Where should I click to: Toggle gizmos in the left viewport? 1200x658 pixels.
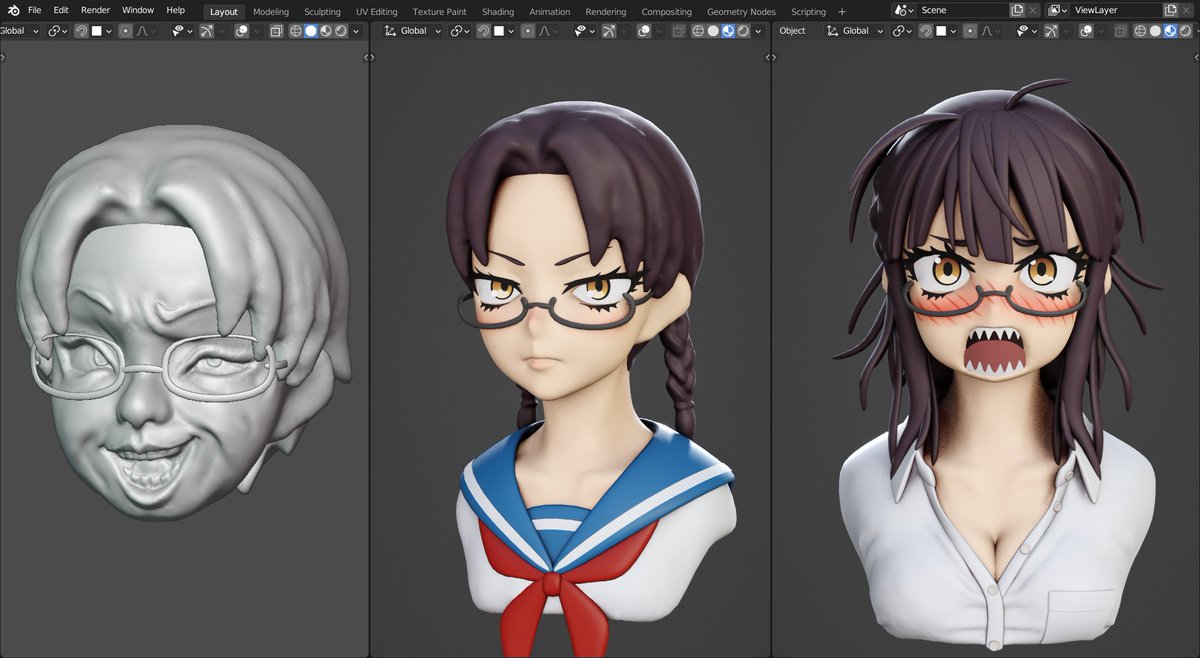tap(206, 31)
